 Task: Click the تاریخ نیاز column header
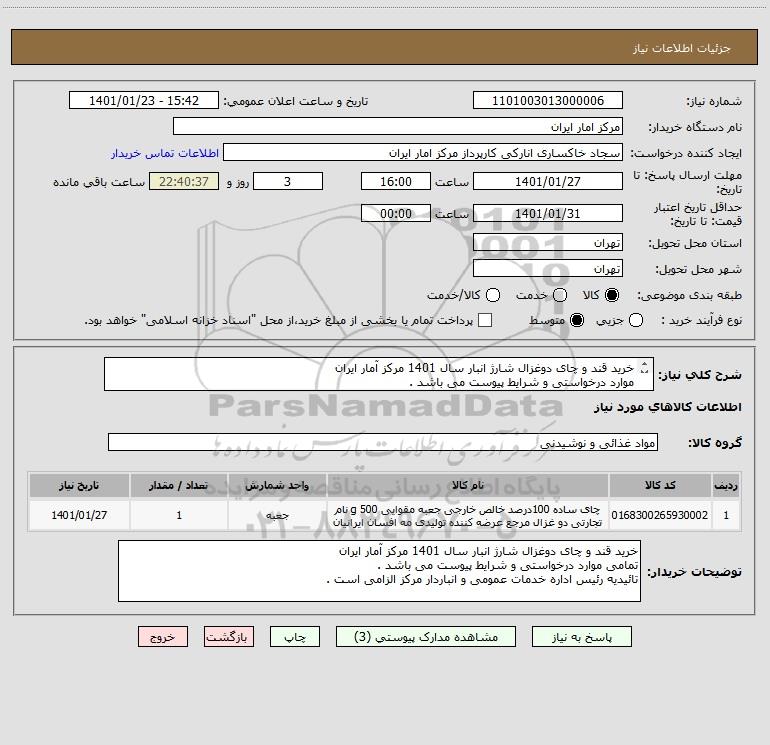point(79,485)
